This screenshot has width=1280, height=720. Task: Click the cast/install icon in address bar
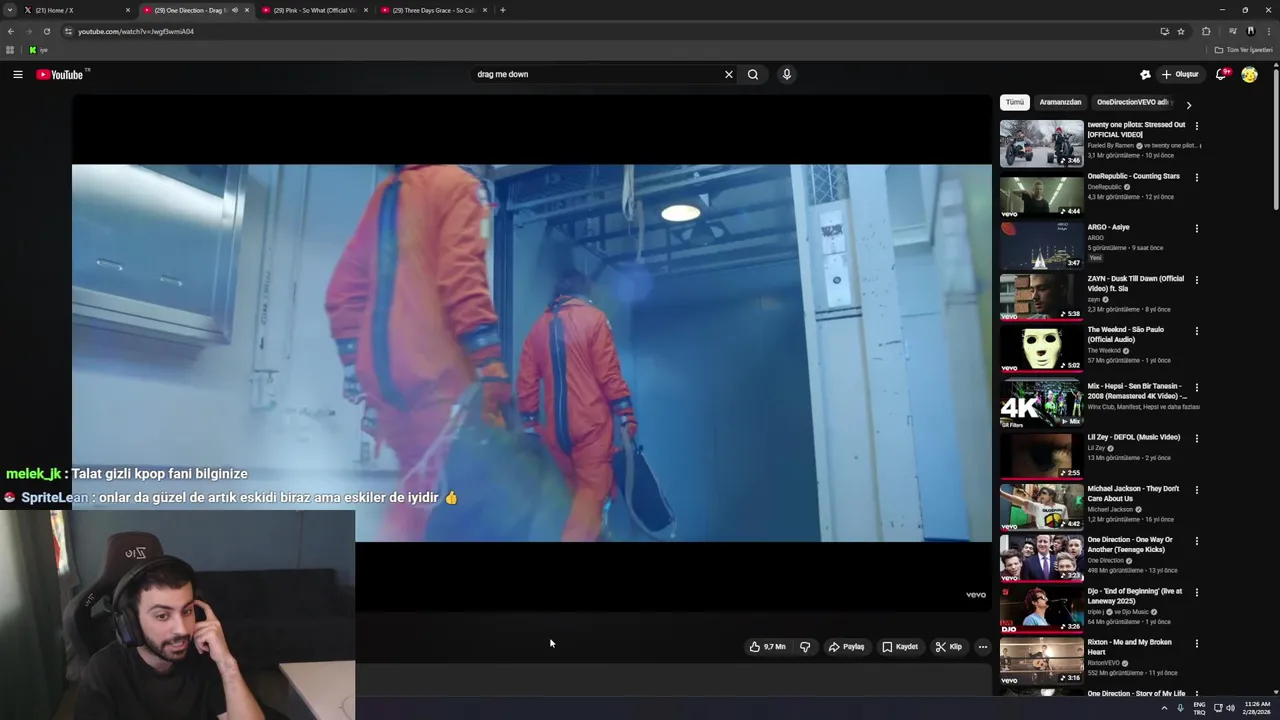tap(1164, 31)
